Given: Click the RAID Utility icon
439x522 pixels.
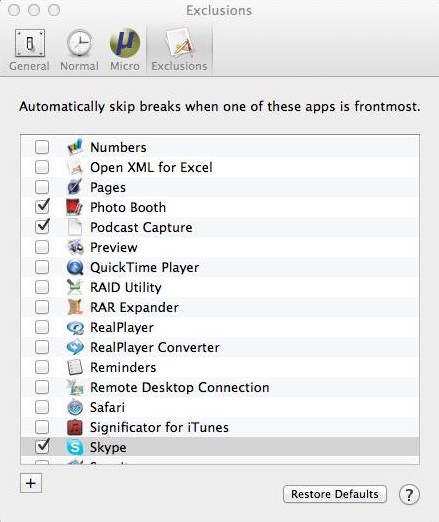Looking at the screenshot, I should click(x=75, y=287).
